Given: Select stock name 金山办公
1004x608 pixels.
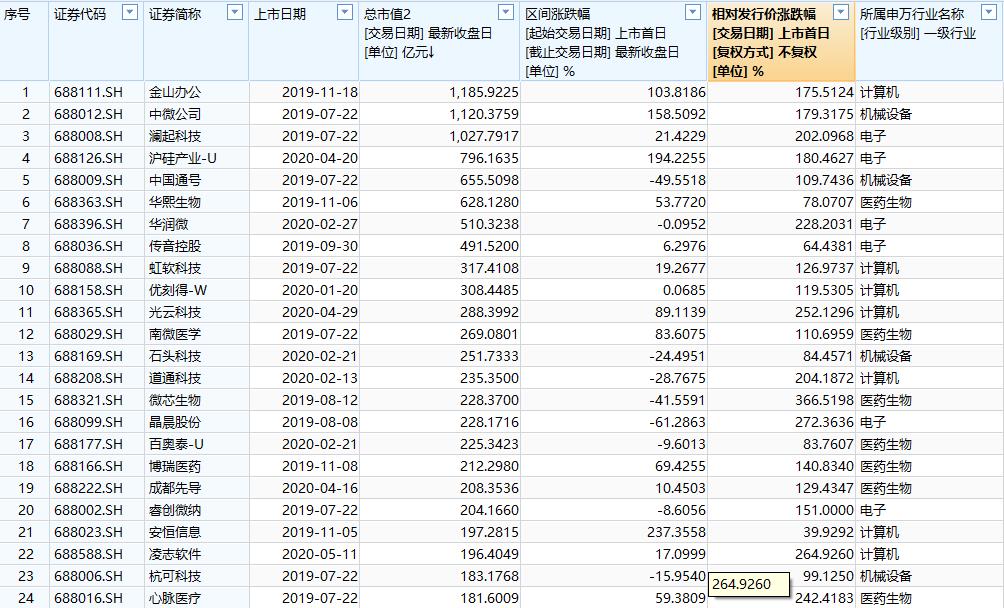Looking at the screenshot, I should [175, 92].
